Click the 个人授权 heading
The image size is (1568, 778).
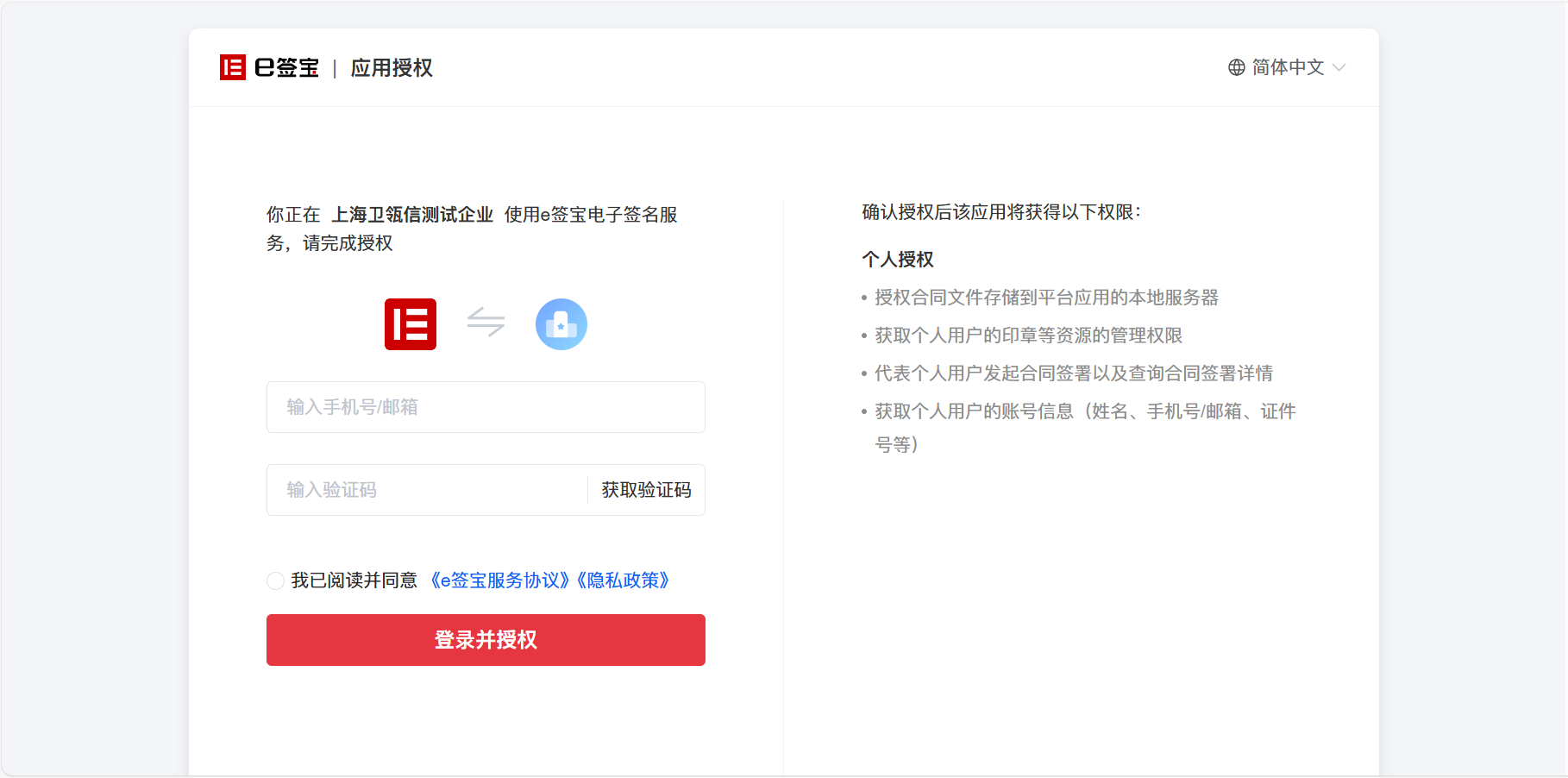point(898,260)
